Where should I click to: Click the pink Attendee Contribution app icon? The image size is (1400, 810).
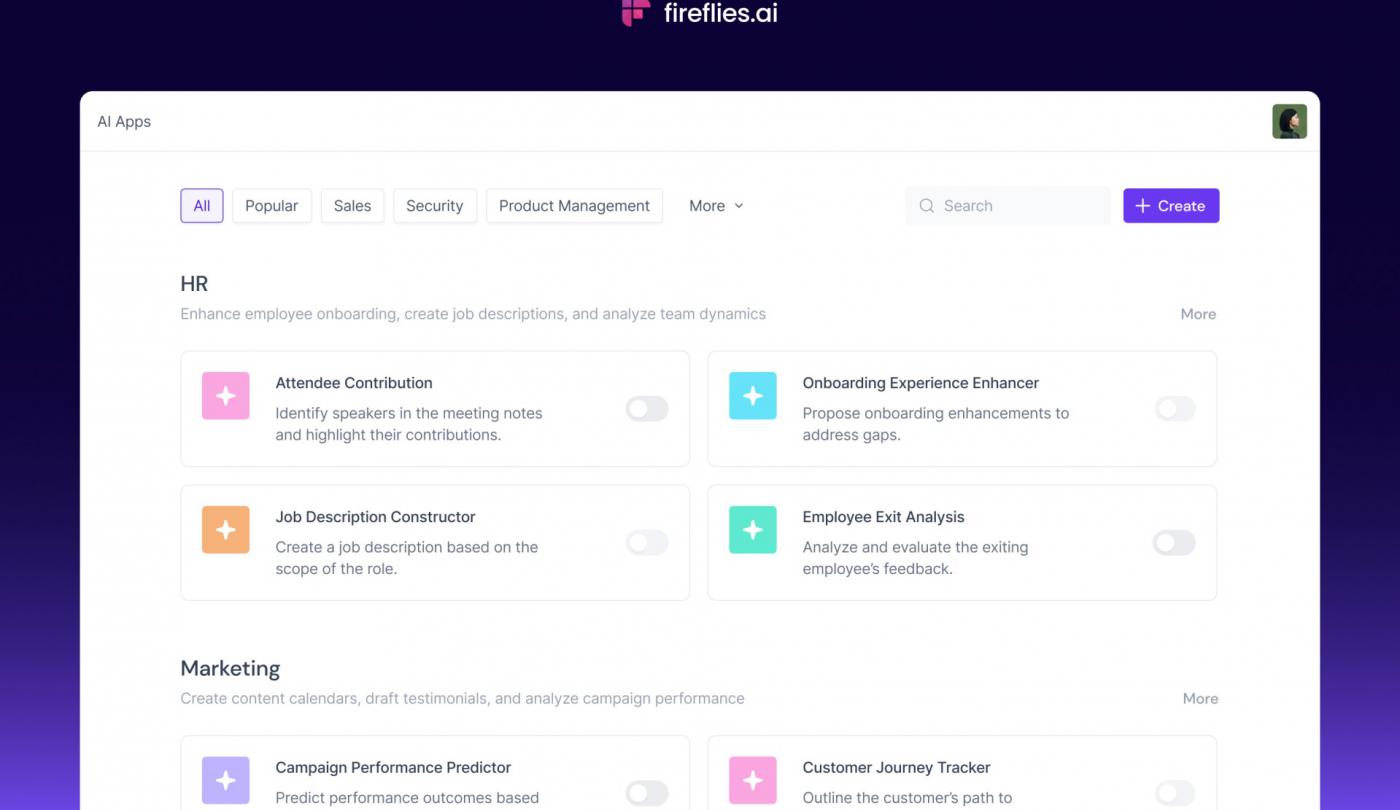click(x=226, y=395)
